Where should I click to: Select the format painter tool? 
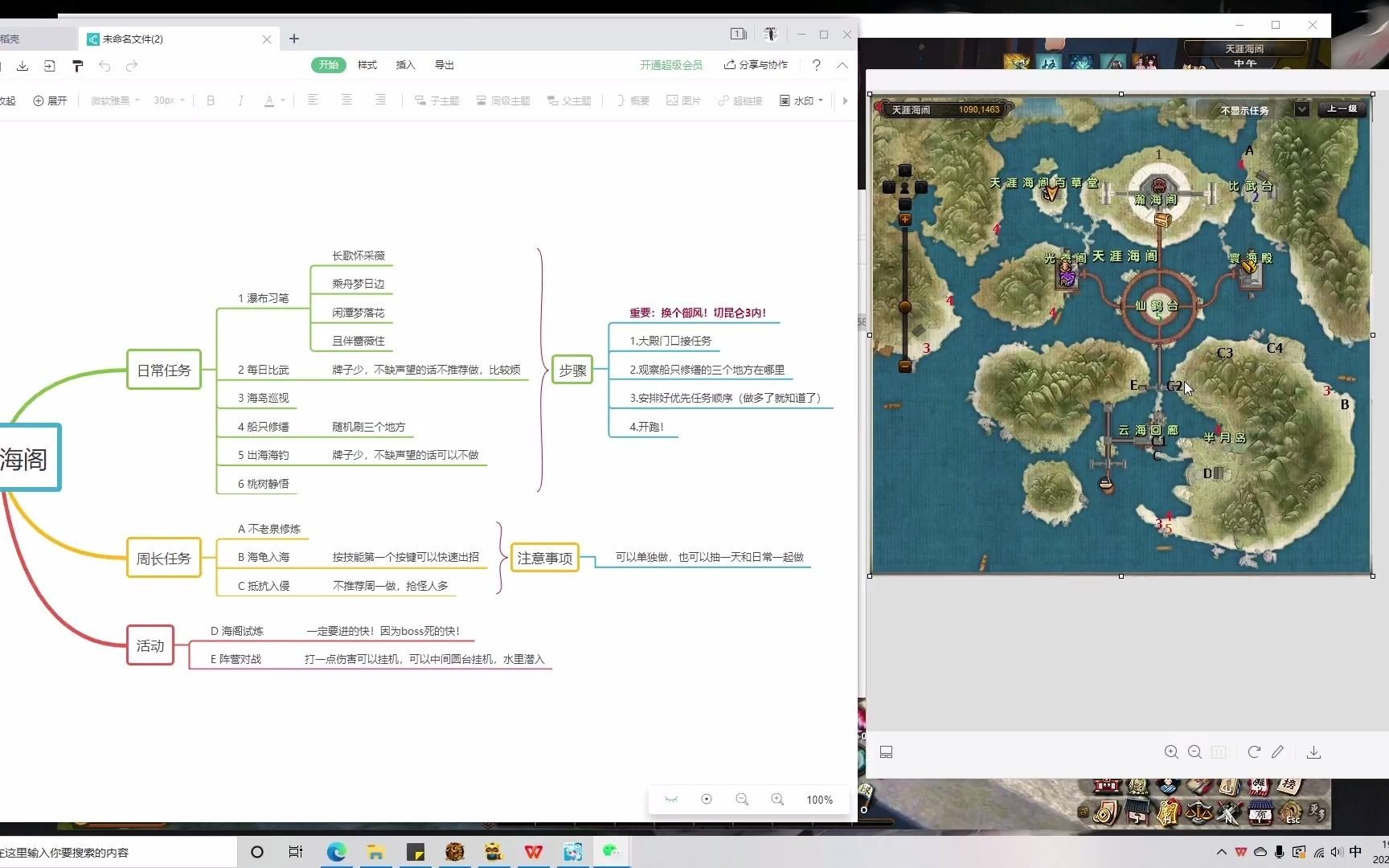tap(77, 66)
